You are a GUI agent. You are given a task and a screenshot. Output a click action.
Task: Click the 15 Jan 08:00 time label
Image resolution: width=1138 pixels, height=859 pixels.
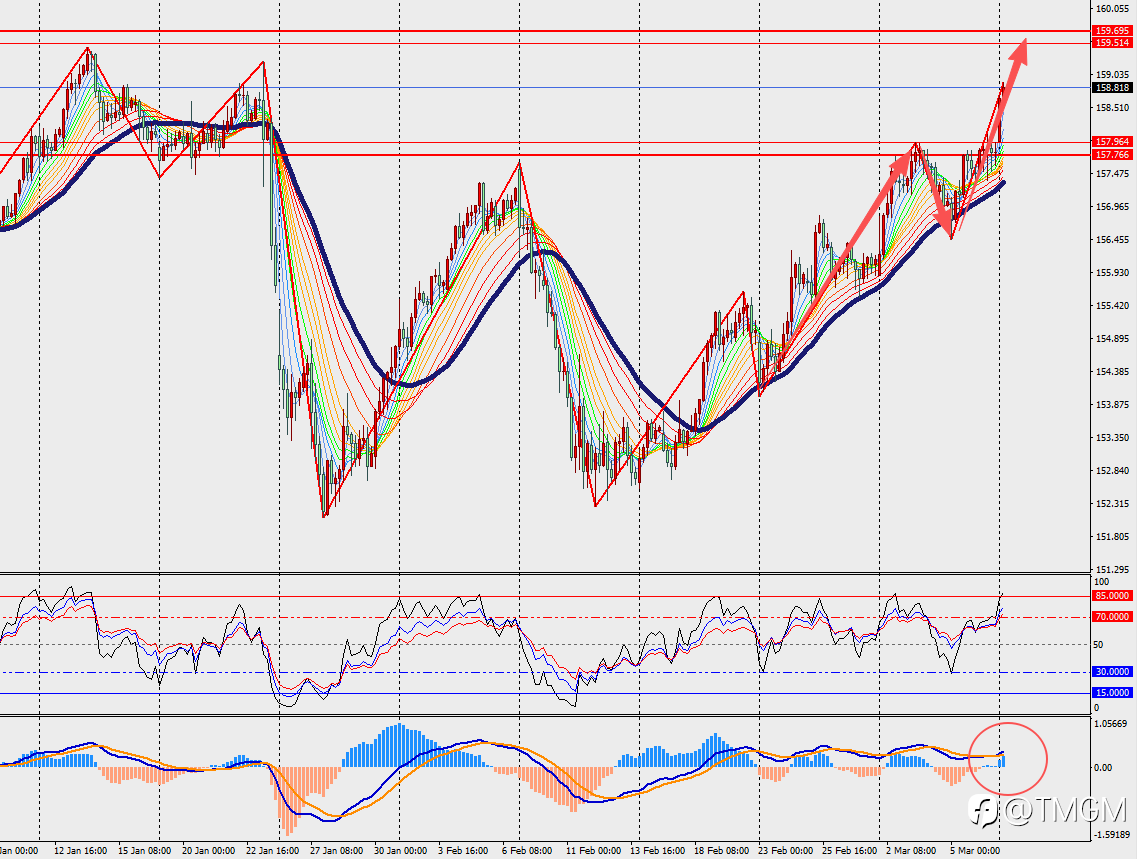144,850
